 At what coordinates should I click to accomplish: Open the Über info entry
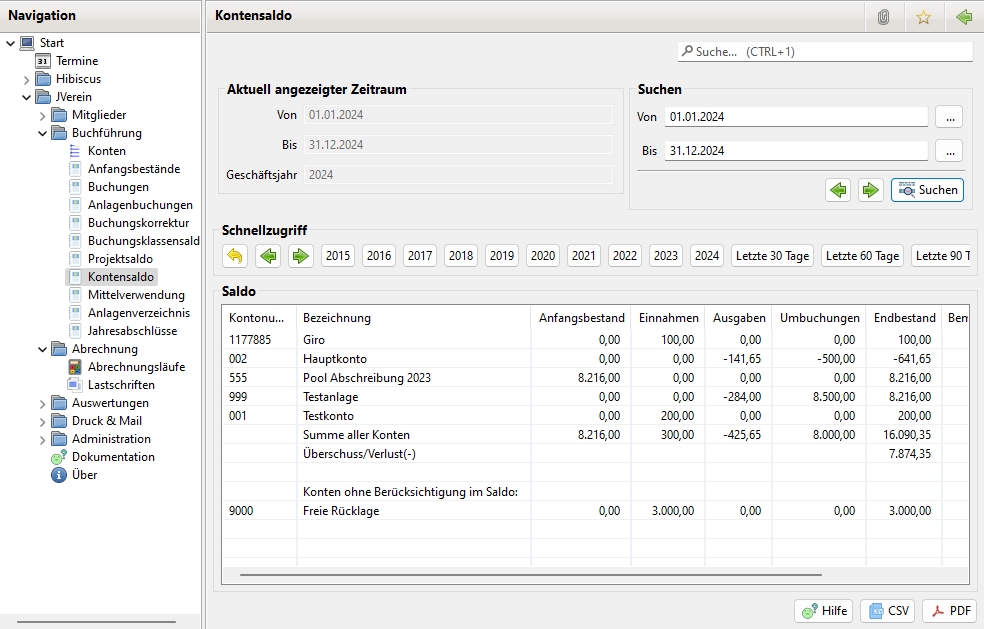tap(59, 475)
